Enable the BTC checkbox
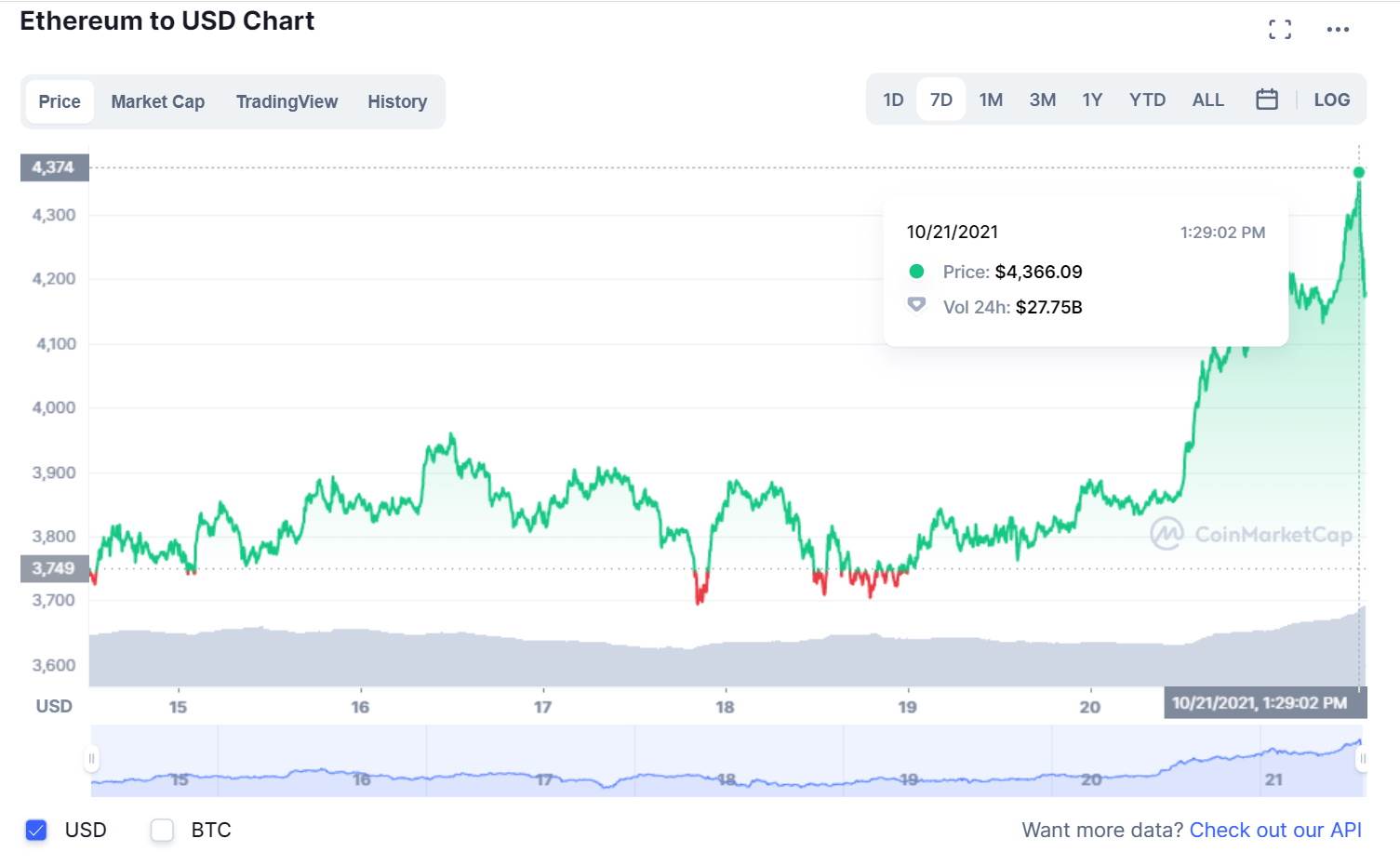The width and height of the screenshot is (1400, 865). [x=162, y=830]
